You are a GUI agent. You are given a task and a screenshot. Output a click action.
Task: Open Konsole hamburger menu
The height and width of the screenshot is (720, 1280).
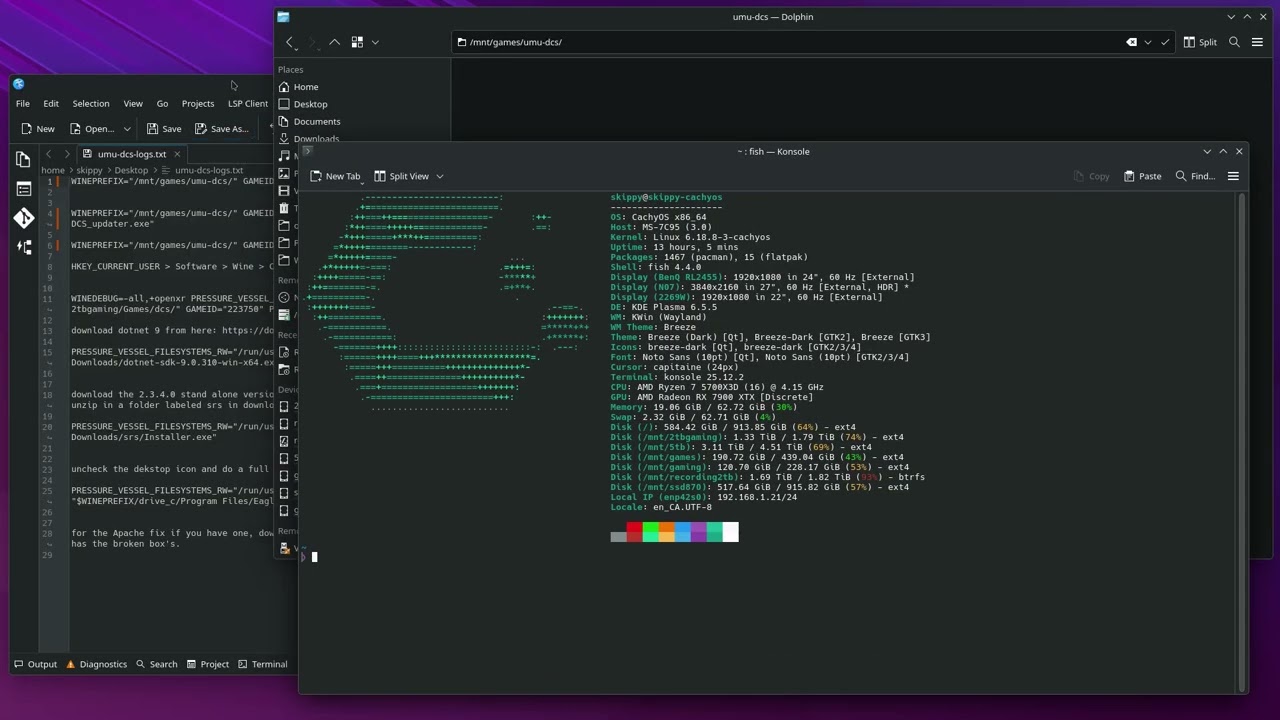[1233, 176]
